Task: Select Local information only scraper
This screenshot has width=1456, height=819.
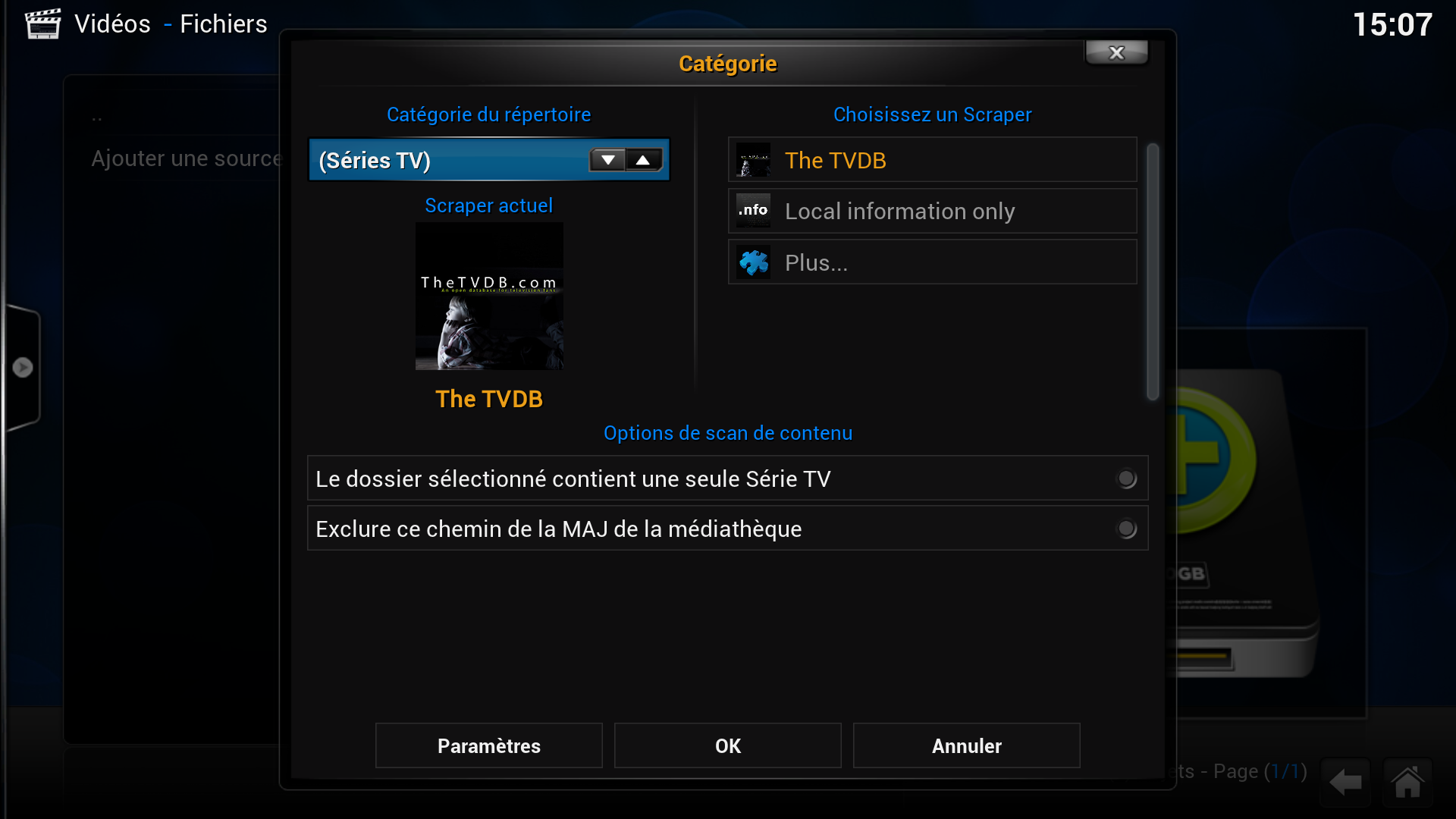Action: coord(932,211)
